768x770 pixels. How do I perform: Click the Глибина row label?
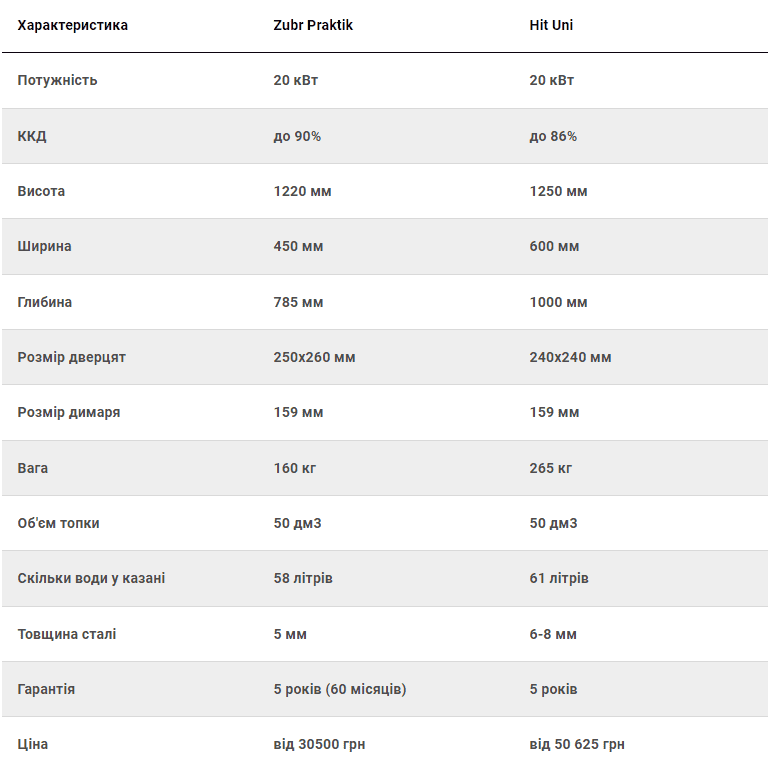[x=45, y=302]
